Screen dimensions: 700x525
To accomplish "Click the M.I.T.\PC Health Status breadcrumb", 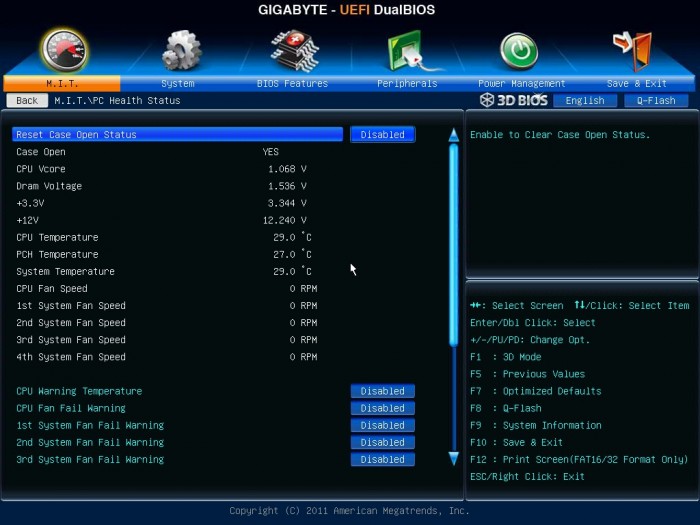I will (x=117, y=100).
